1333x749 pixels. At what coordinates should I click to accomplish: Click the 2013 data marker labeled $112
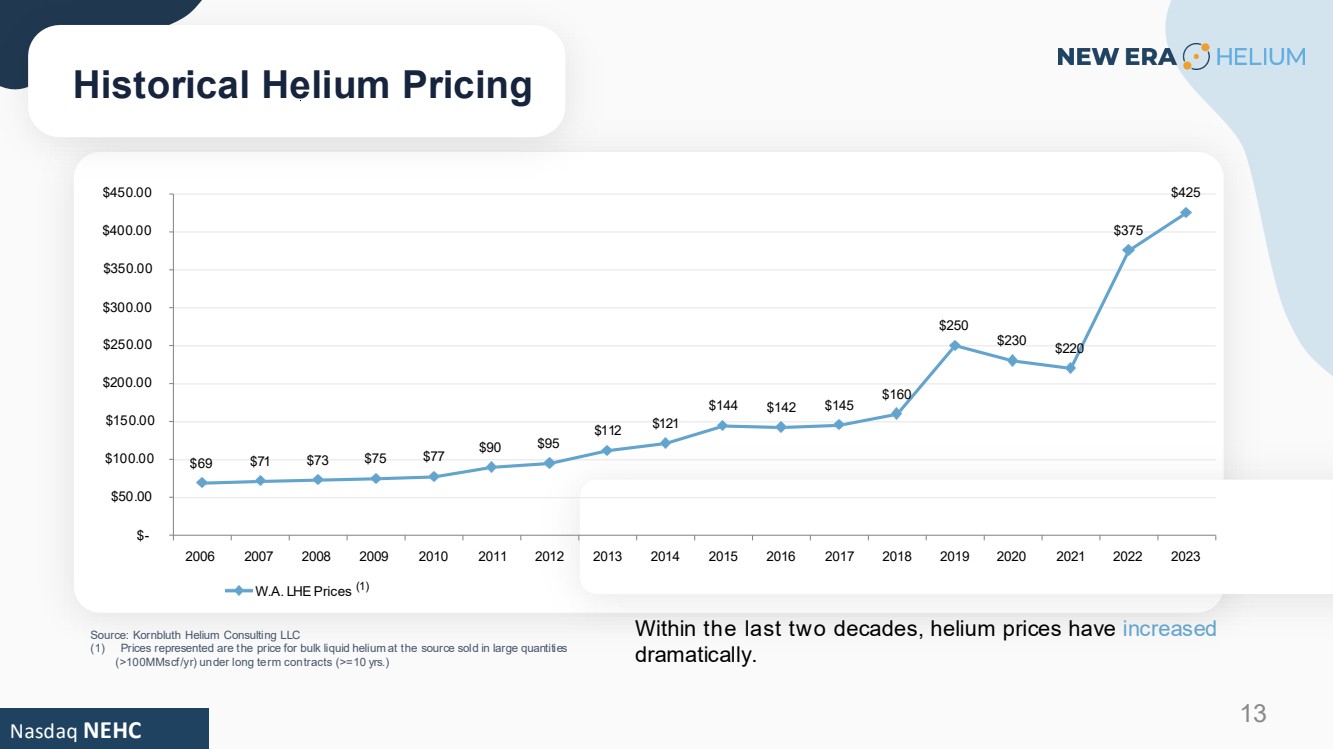coord(607,450)
